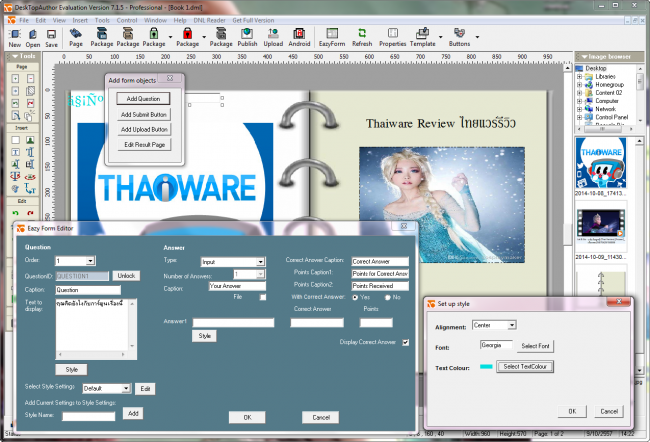Select Homegroup in the Image browser tree
Image resolution: width=650 pixels, height=442 pixels.
coord(609,85)
